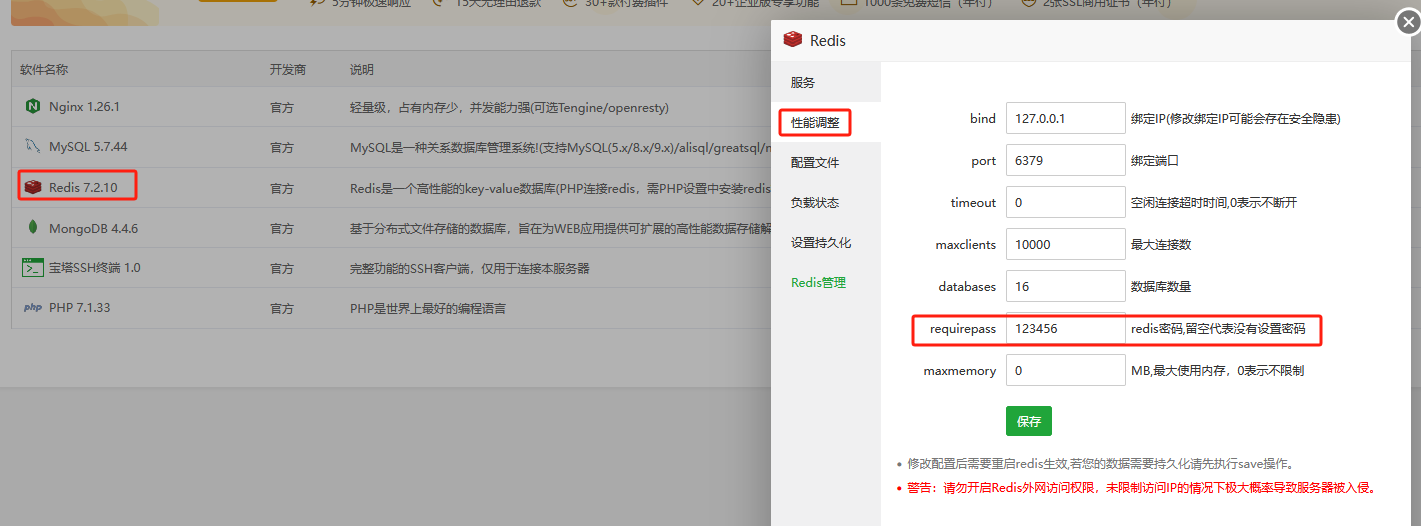Click the green 保存 button

click(x=1029, y=421)
